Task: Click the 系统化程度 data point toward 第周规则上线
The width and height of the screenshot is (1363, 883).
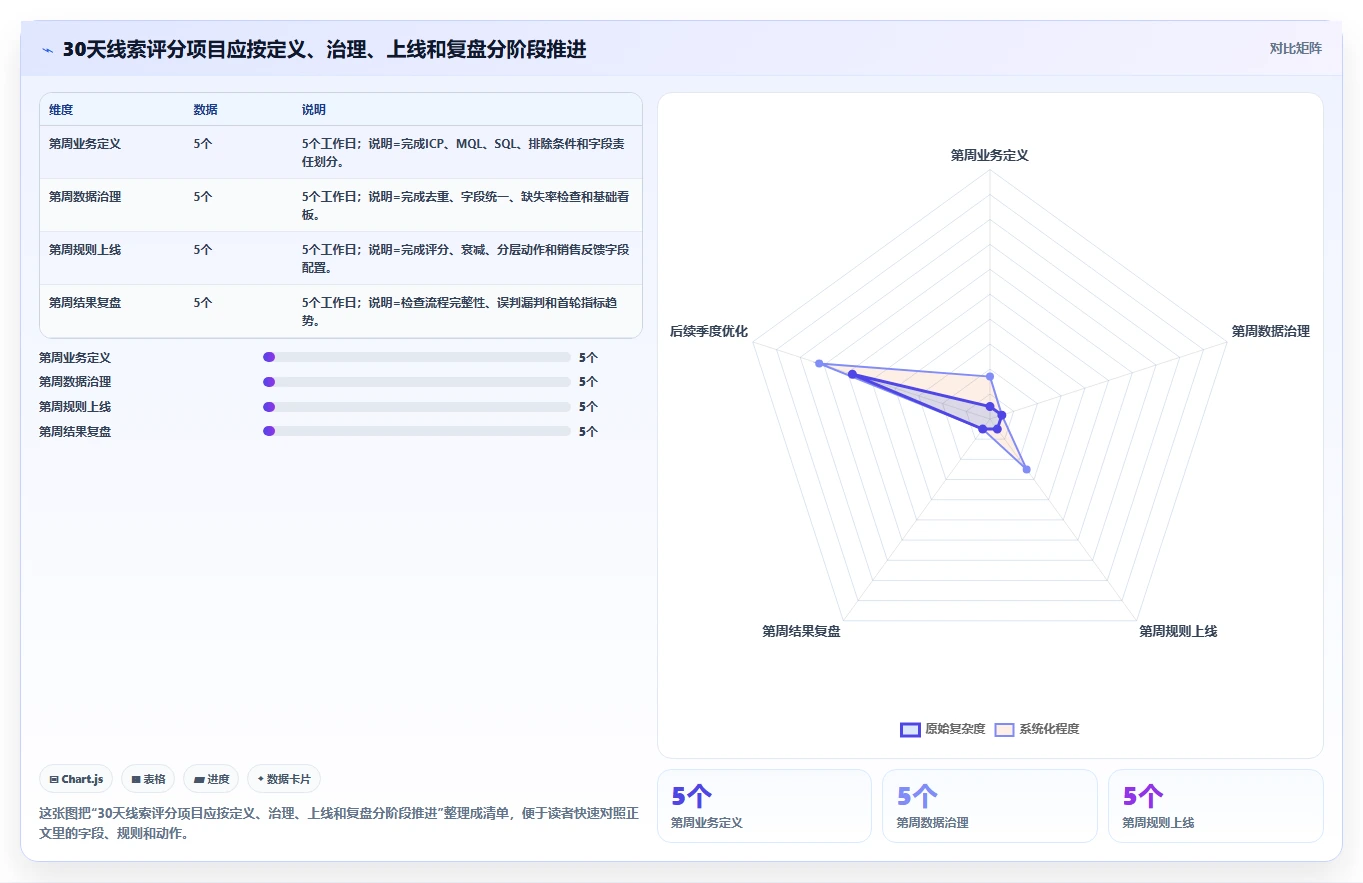Action: (x=1026, y=469)
